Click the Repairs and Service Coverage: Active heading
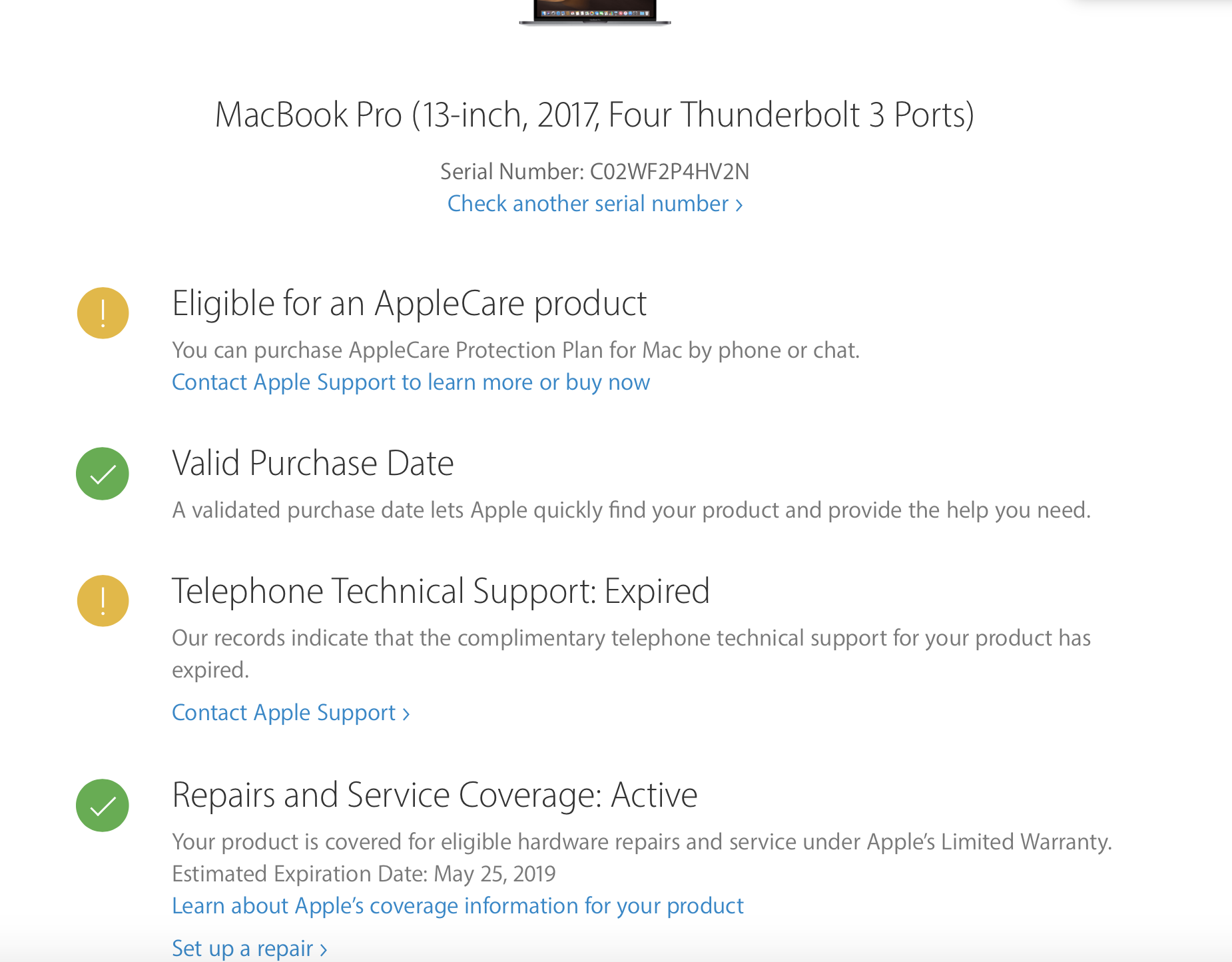This screenshot has width=1232, height=962. (x=434, y=795)
